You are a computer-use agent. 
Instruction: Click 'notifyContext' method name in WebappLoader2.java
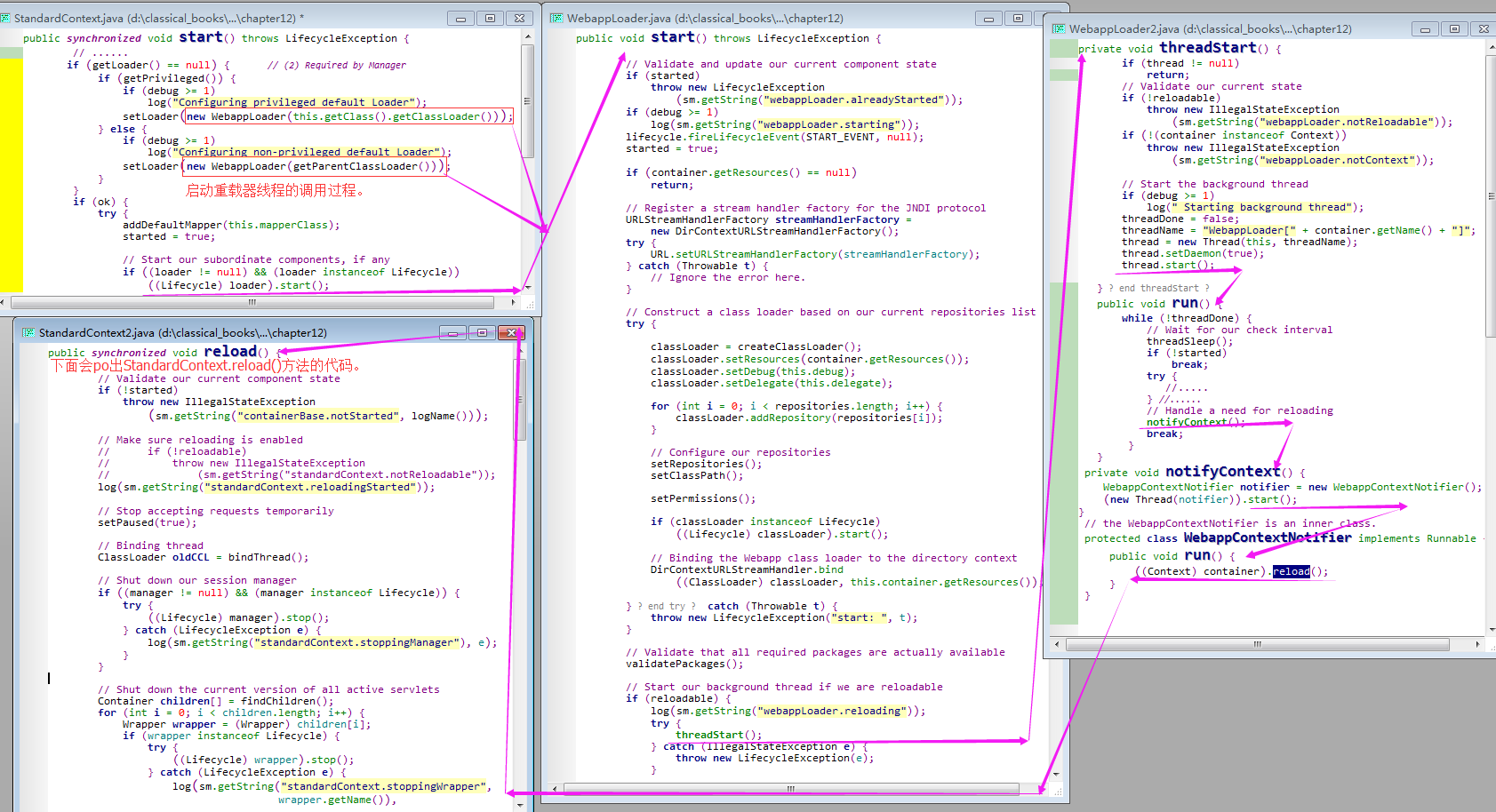[x=1223, y=472]
